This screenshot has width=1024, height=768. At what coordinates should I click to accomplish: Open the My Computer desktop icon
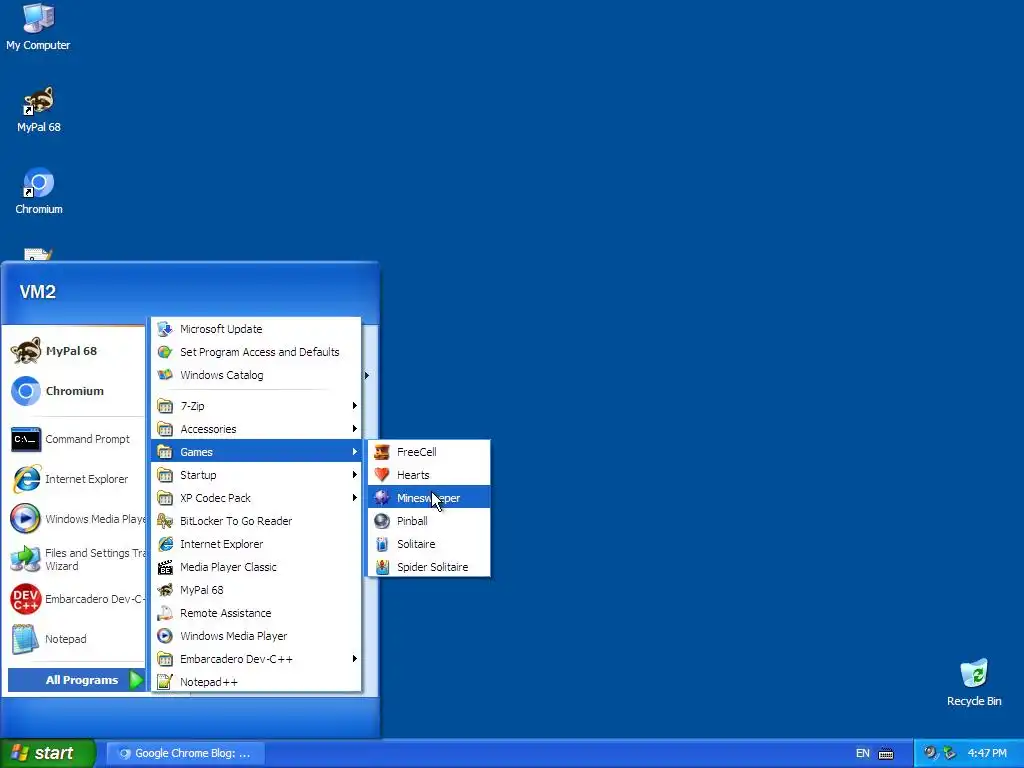(x=38, y=26)
